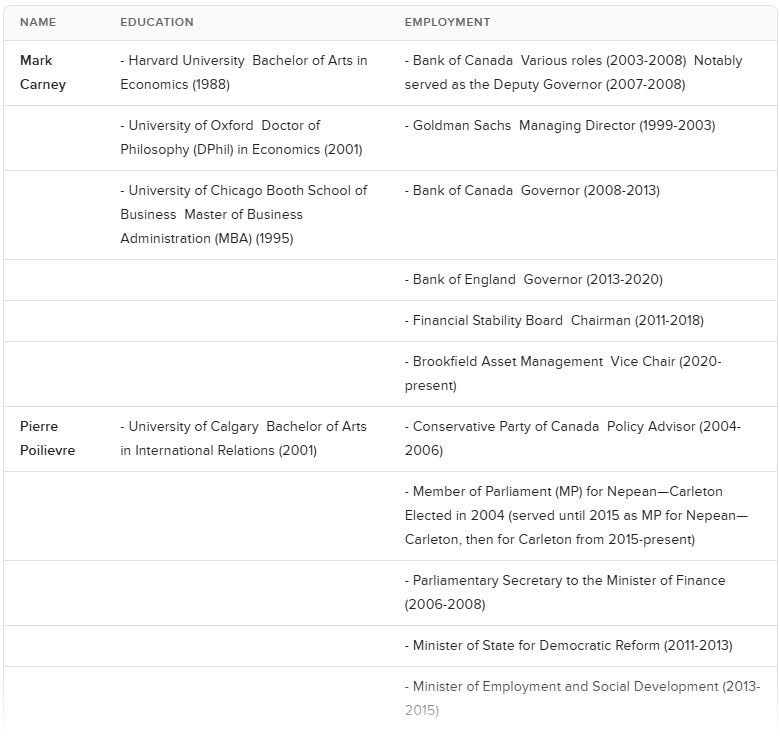This screenshot has width=780, height=736.
Task: Click the Minister of State Democratic Reform entry
Action: 568,646
